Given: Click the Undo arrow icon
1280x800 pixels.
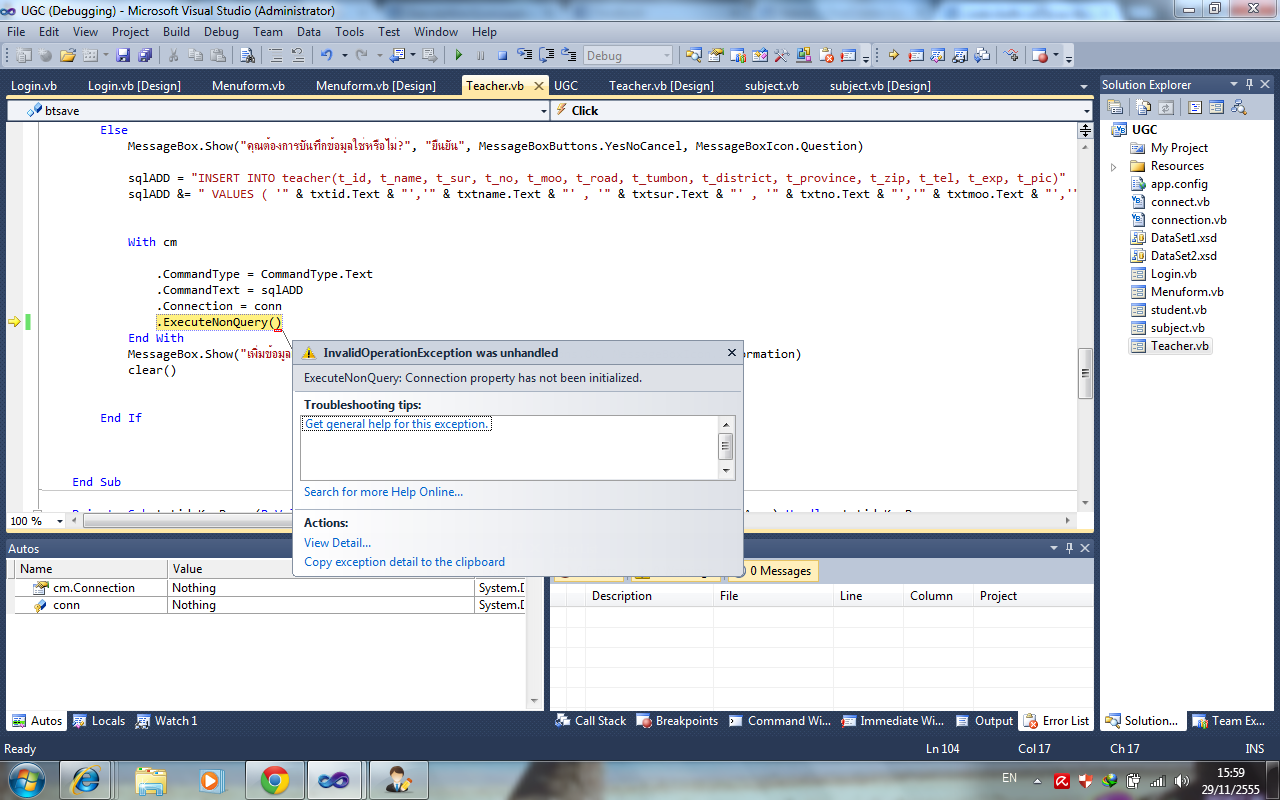Looking at the screenshot, I should (x=326, y=56).
